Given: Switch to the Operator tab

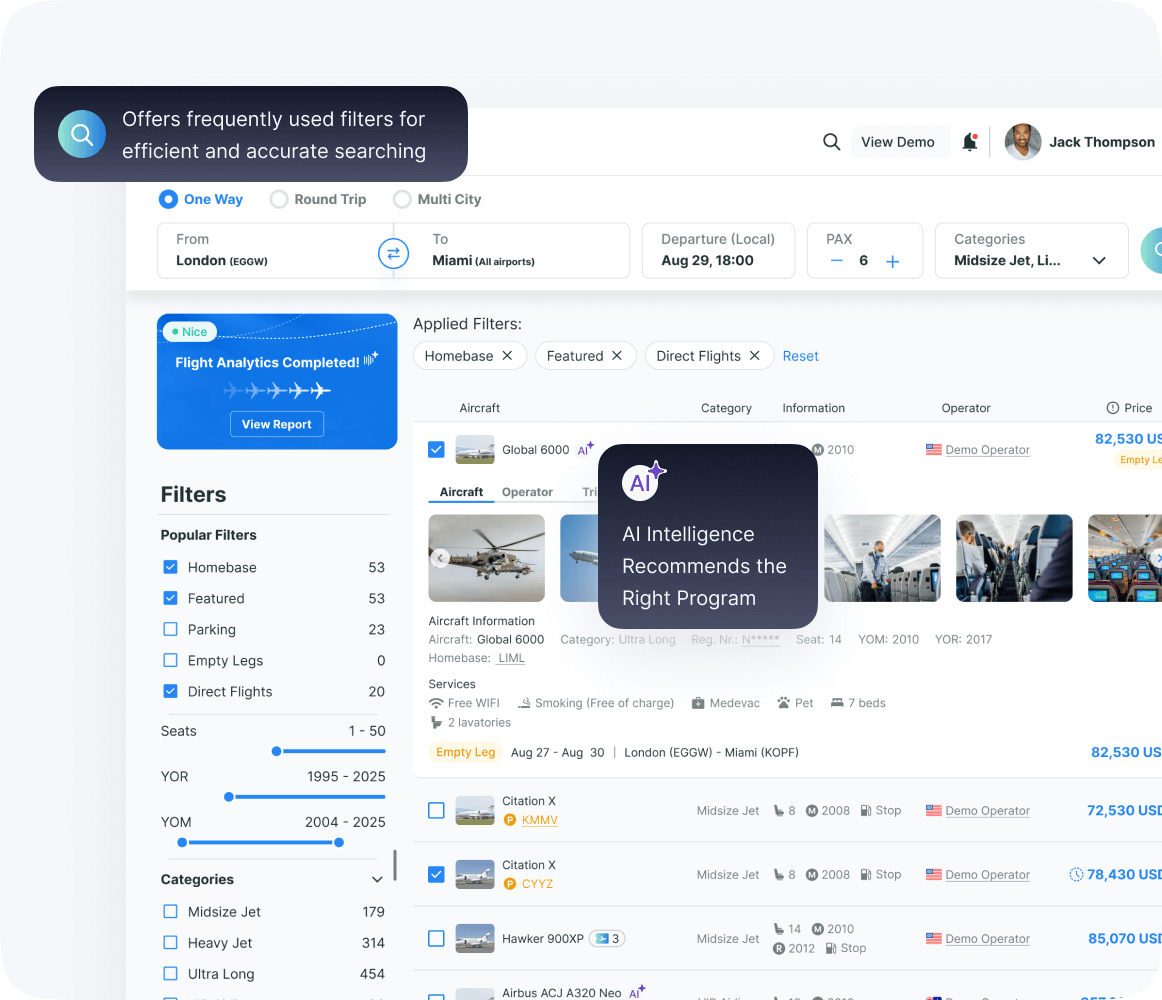Looking at the screenshot, I should (x=527, y=492).
